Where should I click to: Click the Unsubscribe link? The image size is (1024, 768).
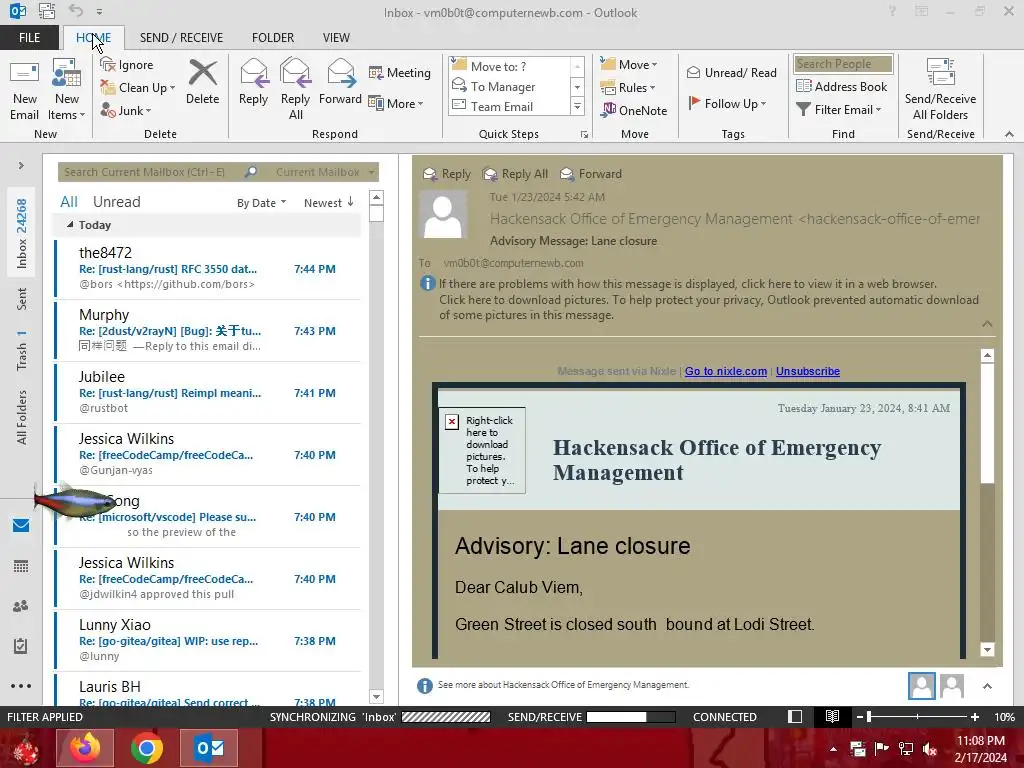[808, 371]
